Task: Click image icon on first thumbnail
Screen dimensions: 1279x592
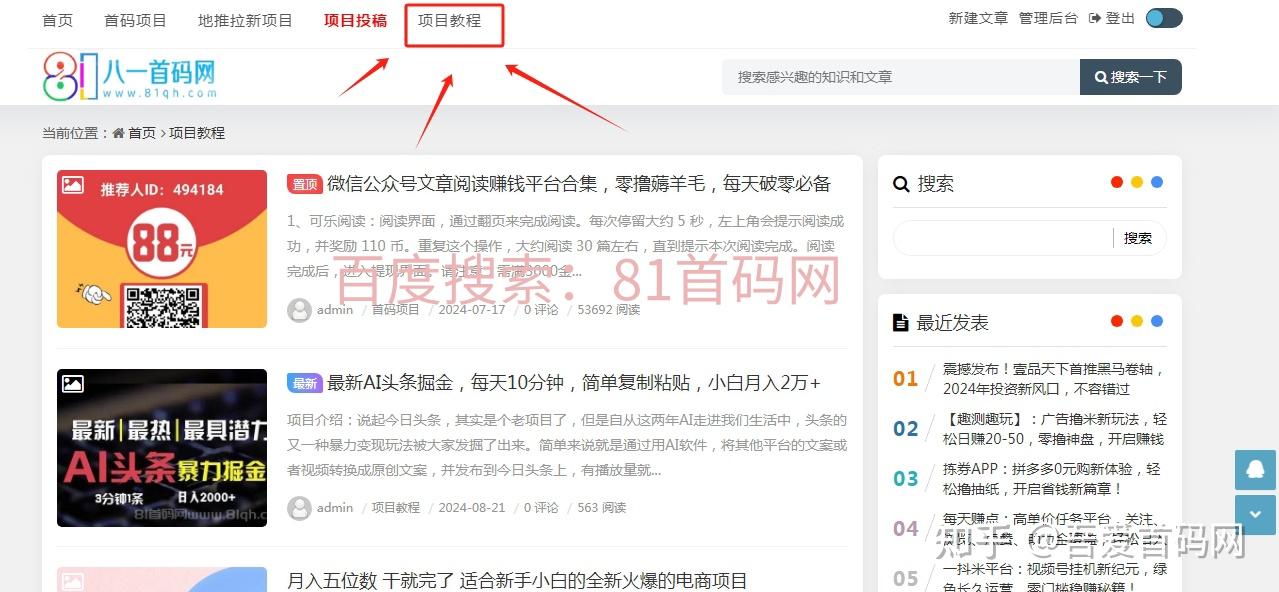Action: [72, 185]
